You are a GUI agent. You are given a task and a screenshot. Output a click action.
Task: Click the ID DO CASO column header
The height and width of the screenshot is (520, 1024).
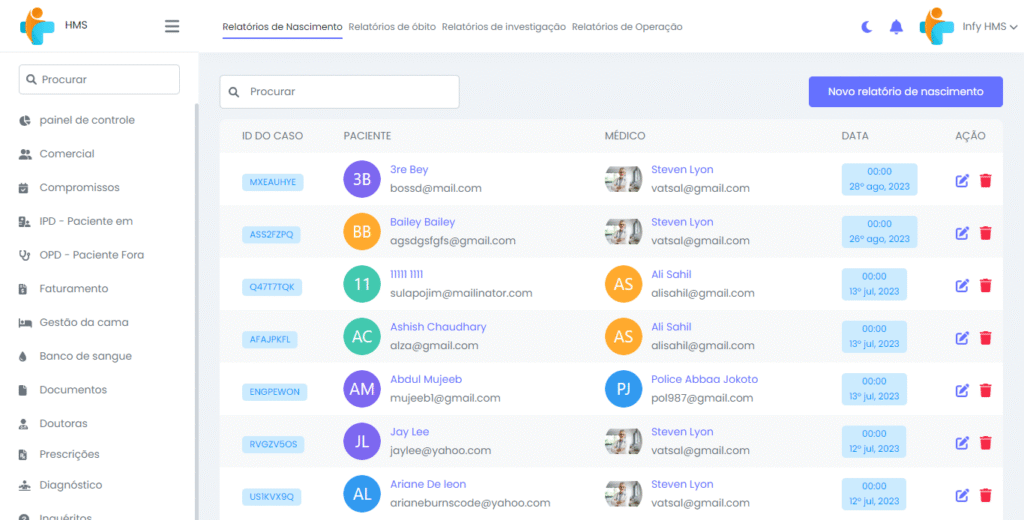272,136
